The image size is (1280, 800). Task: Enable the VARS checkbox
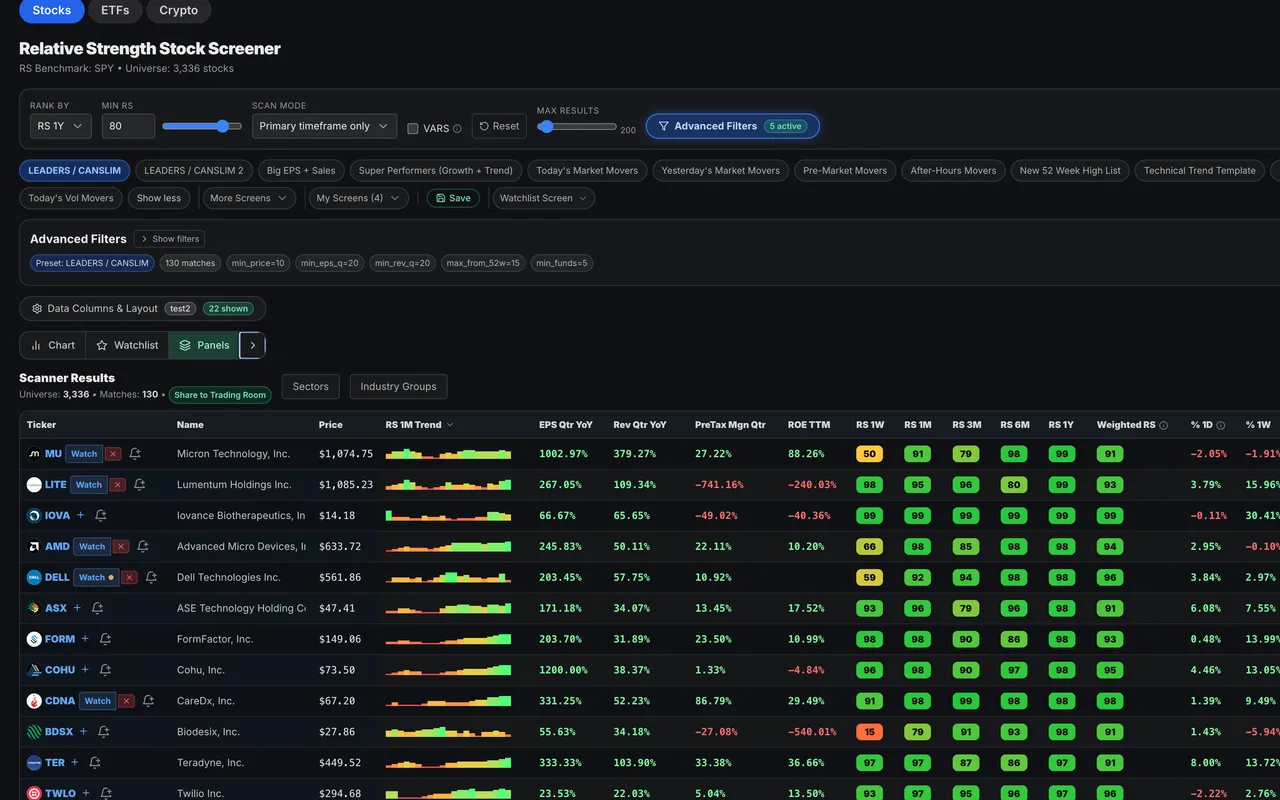point(413,128)
